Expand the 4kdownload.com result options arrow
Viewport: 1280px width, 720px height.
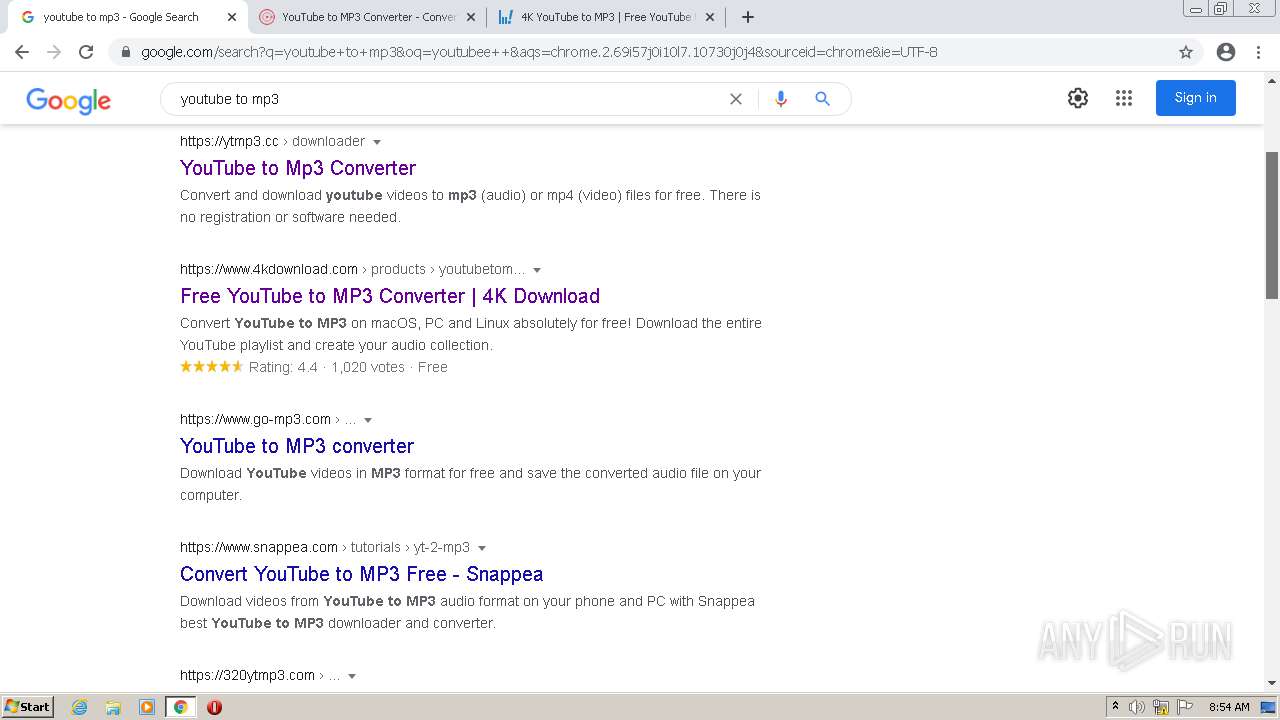pos(537,270)
